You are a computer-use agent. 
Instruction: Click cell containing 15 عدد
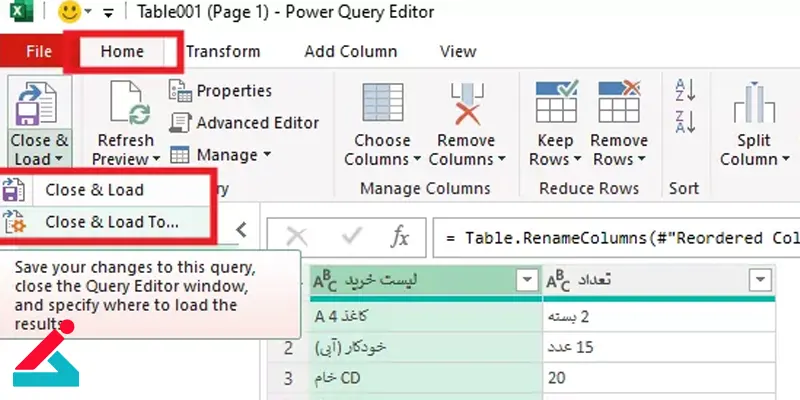point(659,347)
